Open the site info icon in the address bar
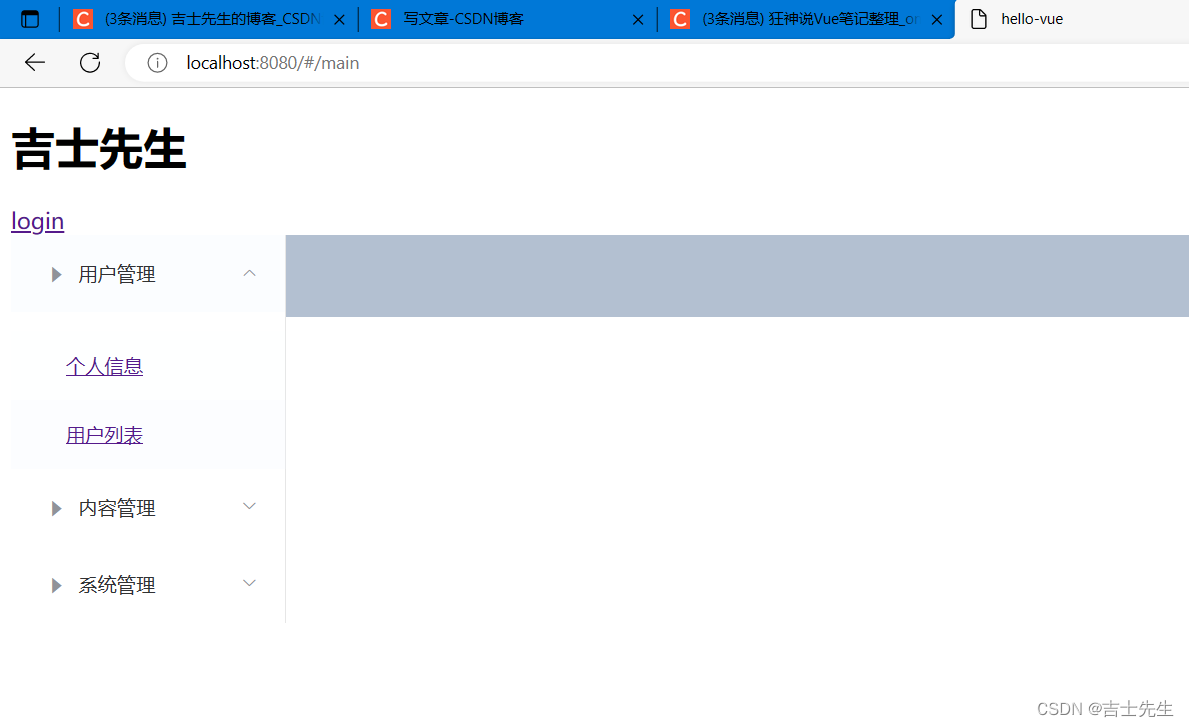Screen dimensions: 1189x727 (157, 63)
